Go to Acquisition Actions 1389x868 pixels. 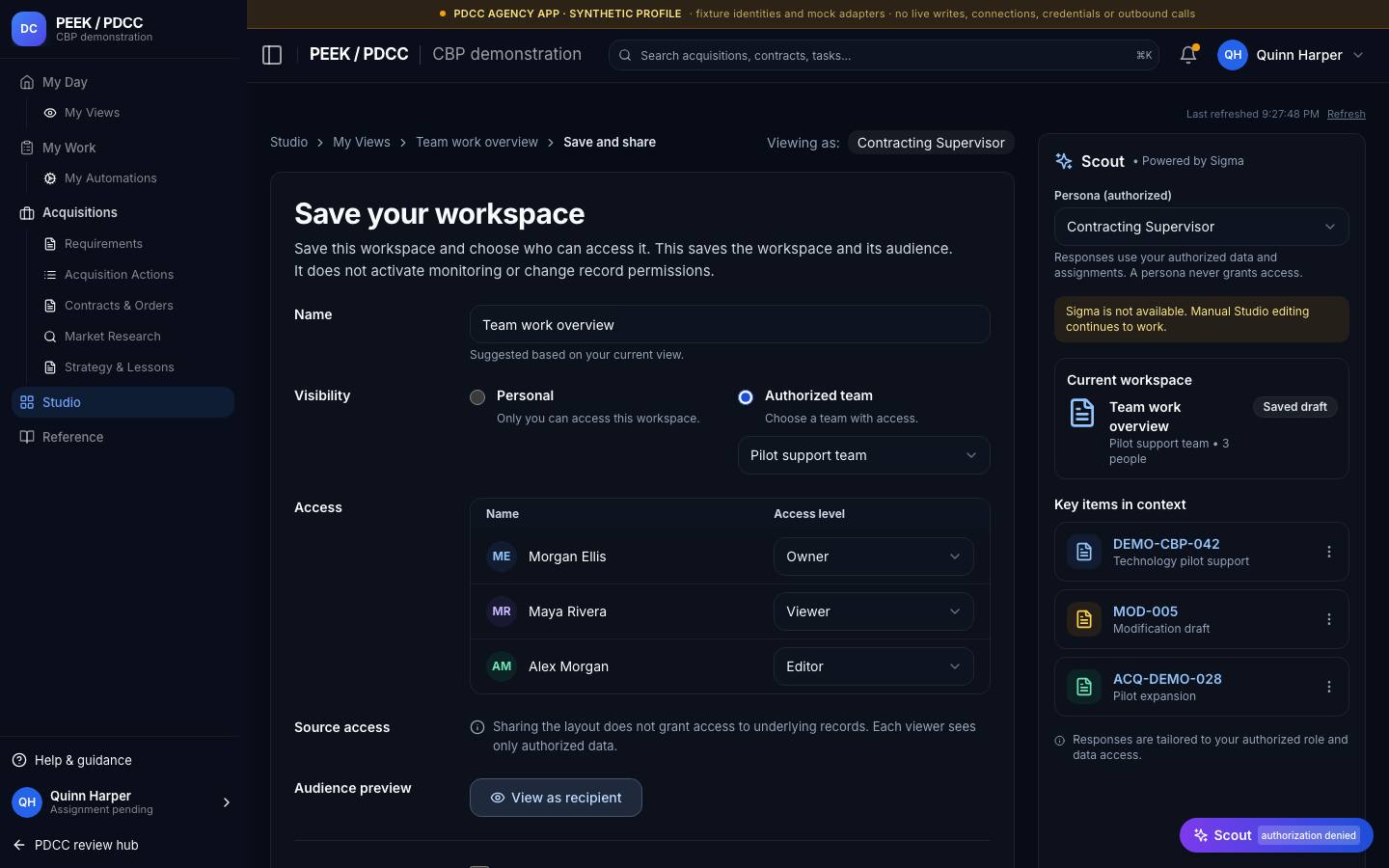coord(119,275)
